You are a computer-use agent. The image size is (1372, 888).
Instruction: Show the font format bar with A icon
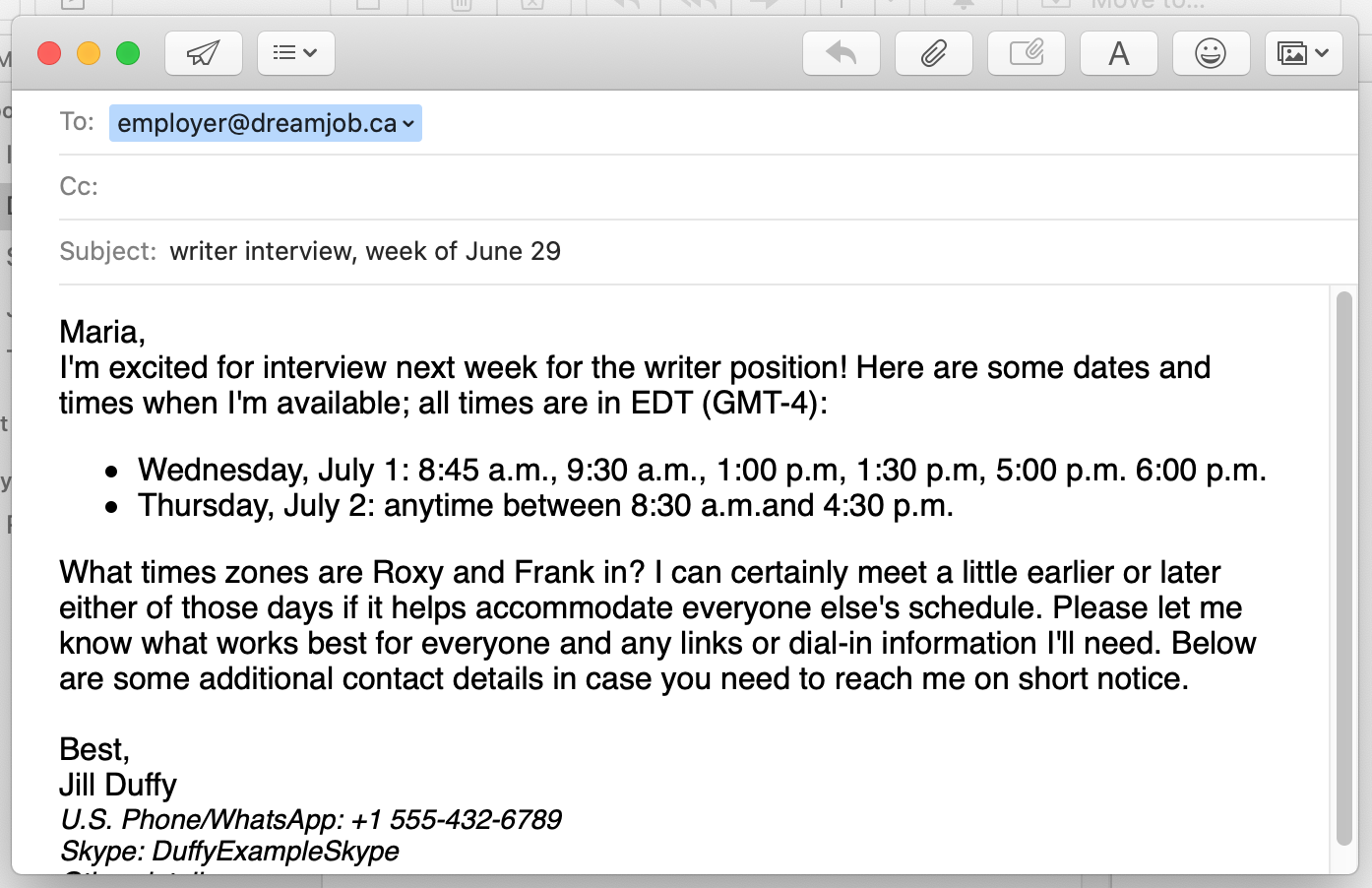(1119, 53)
